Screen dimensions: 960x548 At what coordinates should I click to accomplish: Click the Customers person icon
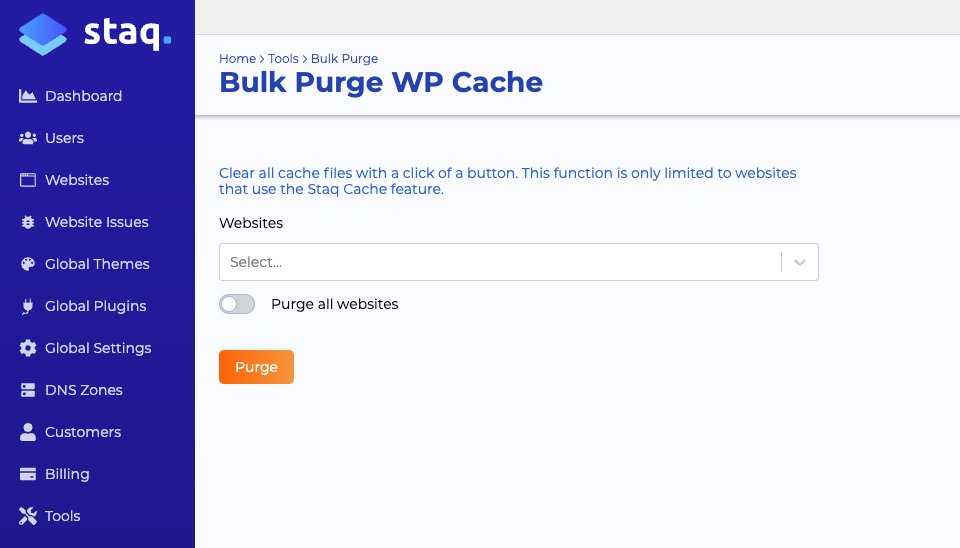pos(28,432)
